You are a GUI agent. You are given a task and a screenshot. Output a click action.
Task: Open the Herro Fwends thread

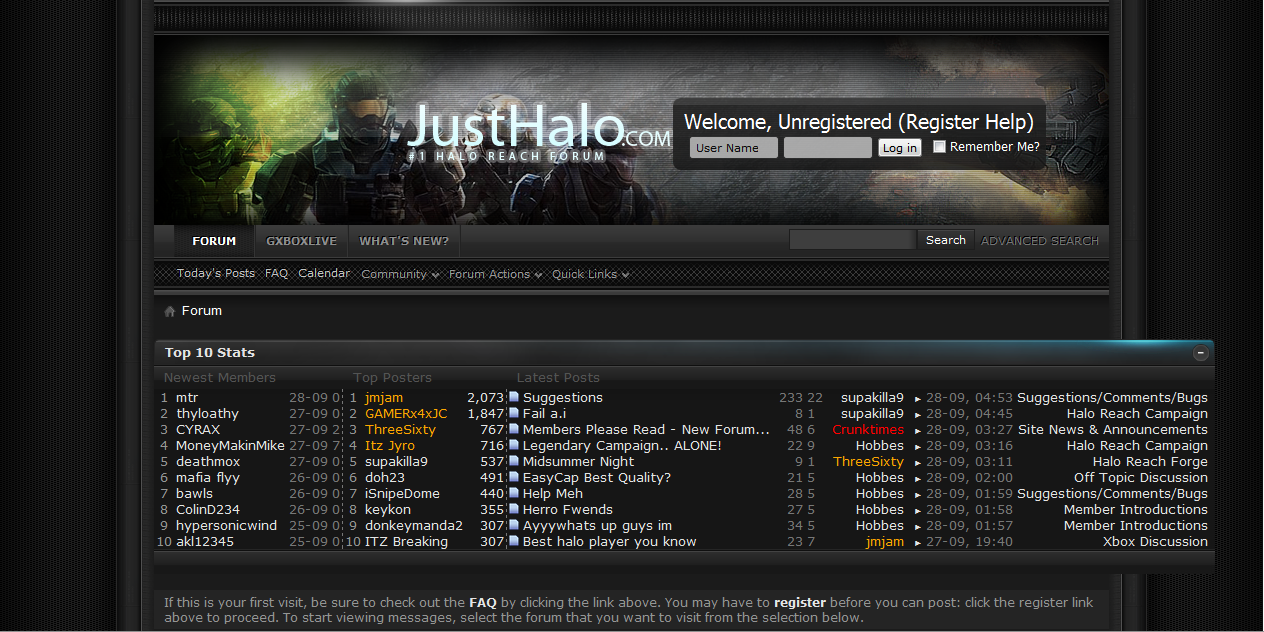pos(568,510)
